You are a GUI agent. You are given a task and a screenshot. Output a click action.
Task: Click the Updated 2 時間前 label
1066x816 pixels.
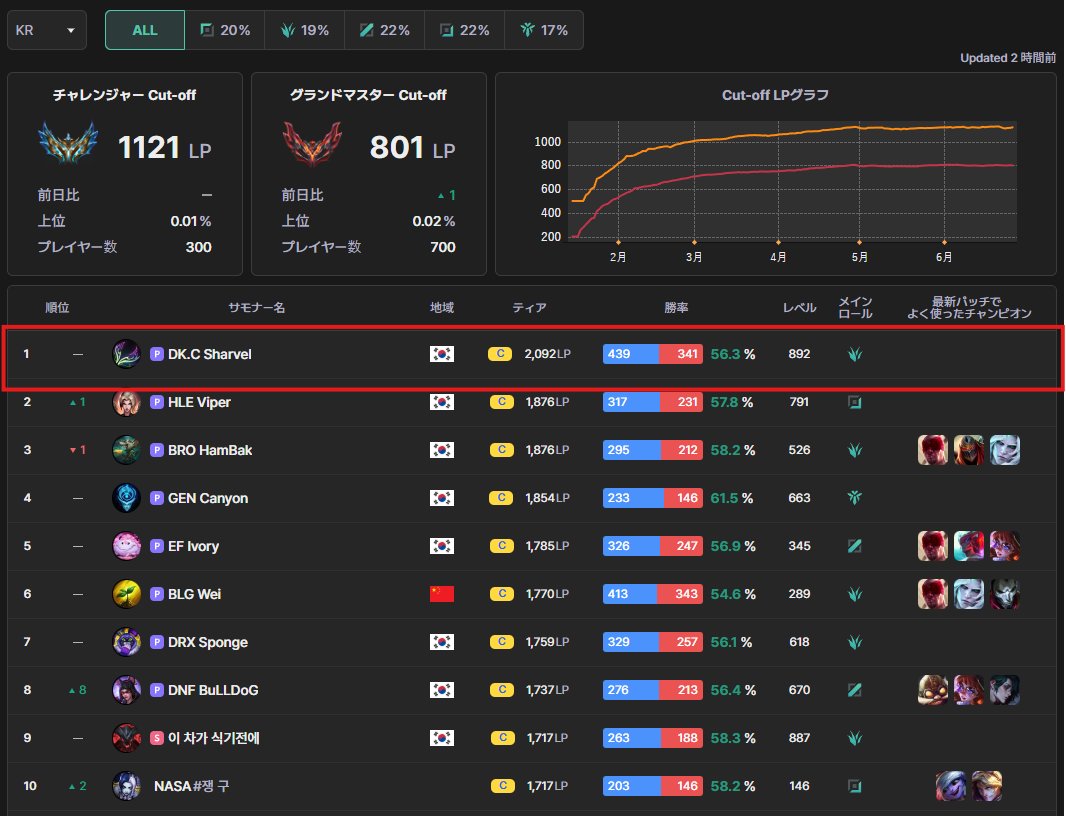click(x=1008, y=58)
